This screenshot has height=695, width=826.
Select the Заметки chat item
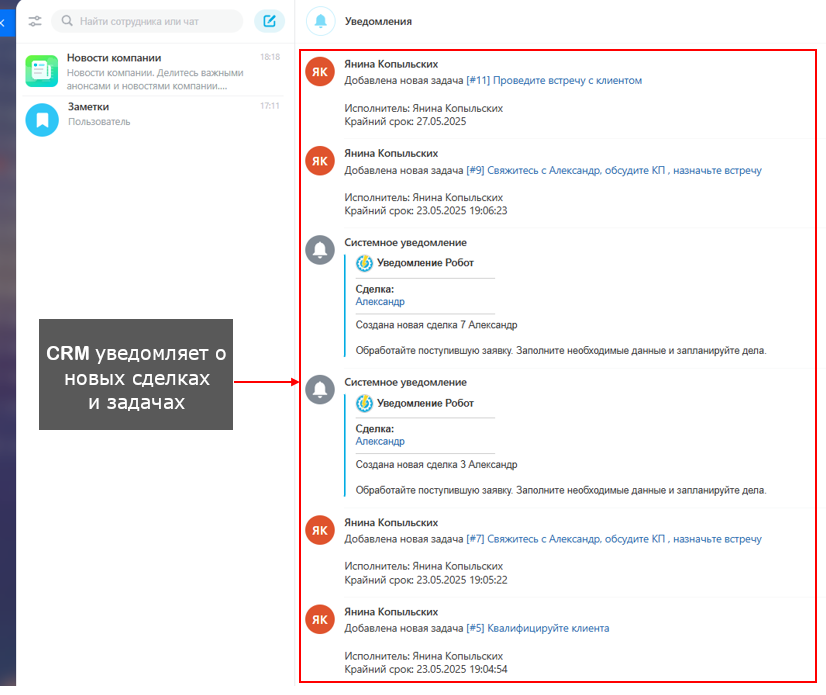coord(153,119)
